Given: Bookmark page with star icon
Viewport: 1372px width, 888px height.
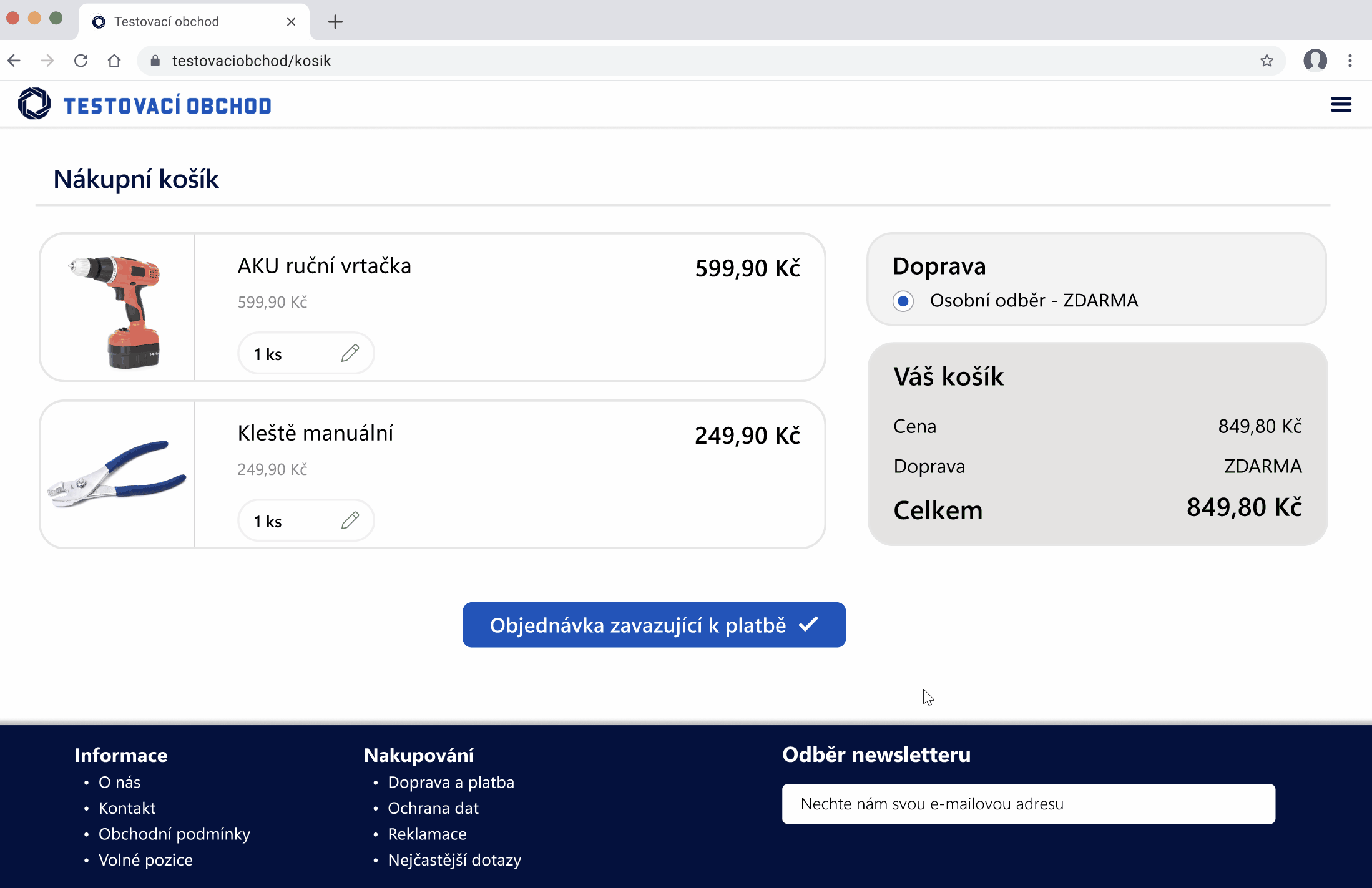Looking at the screenshot, I should [x=1267, y=61].
